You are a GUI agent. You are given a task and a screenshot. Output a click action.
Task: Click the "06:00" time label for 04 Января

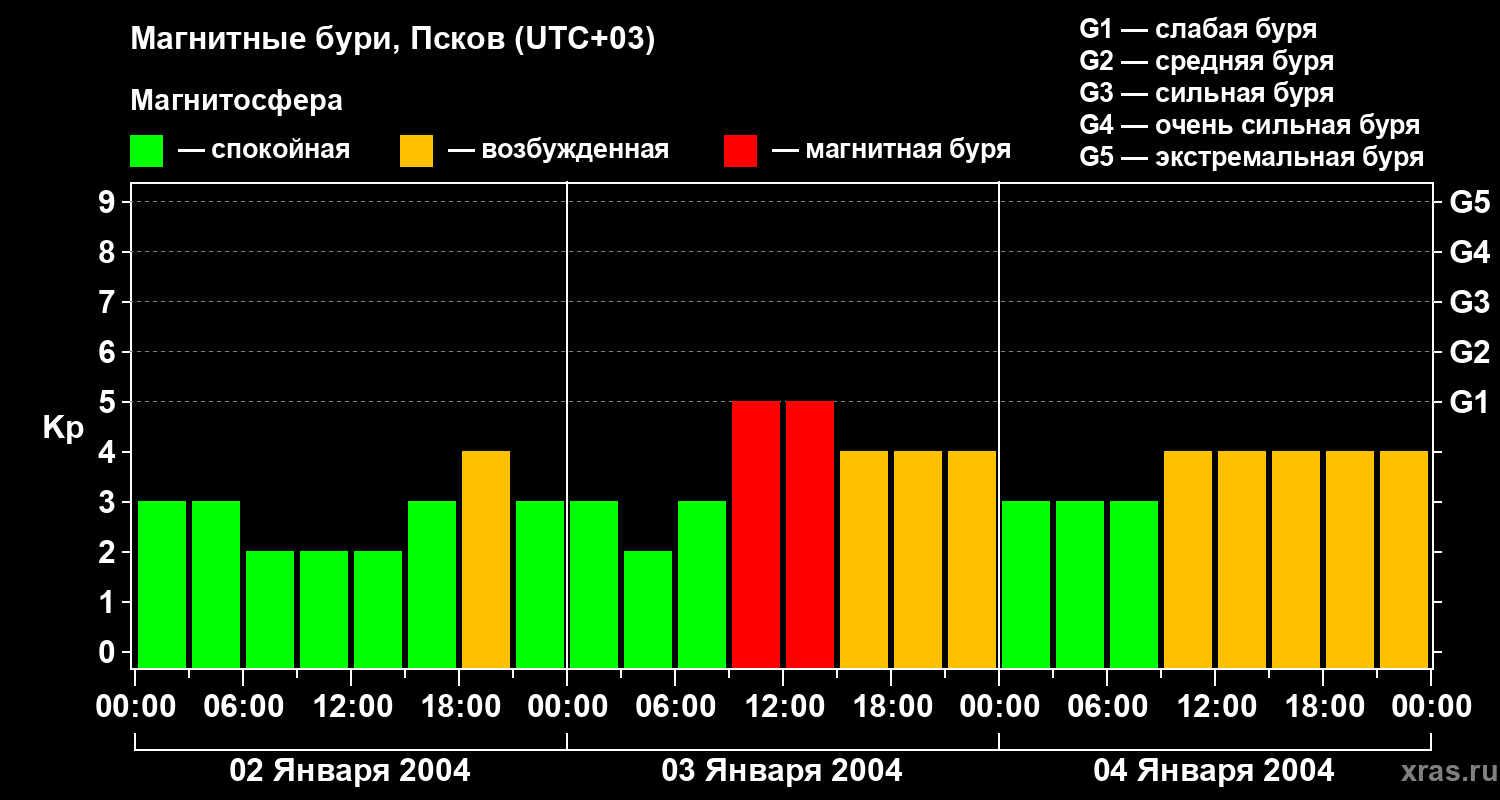tap(1107, 706)
